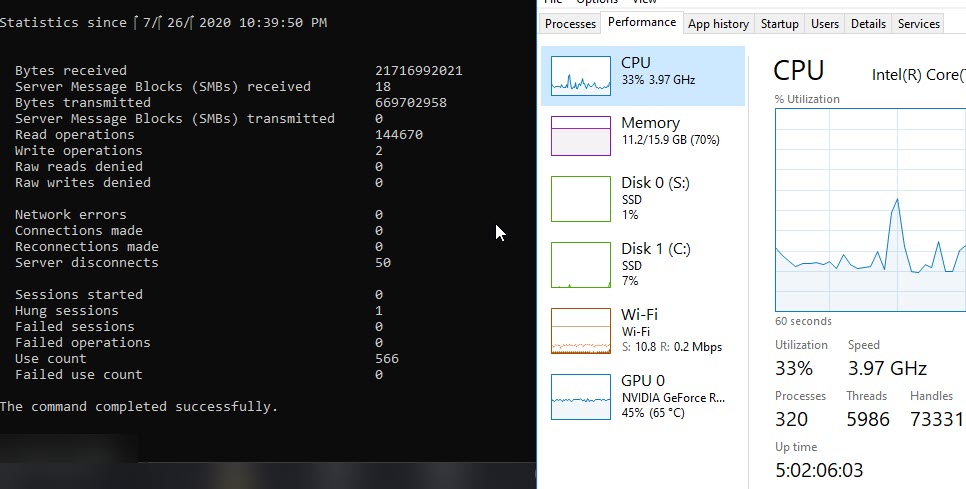Select the Startup tab

point(779,24)
